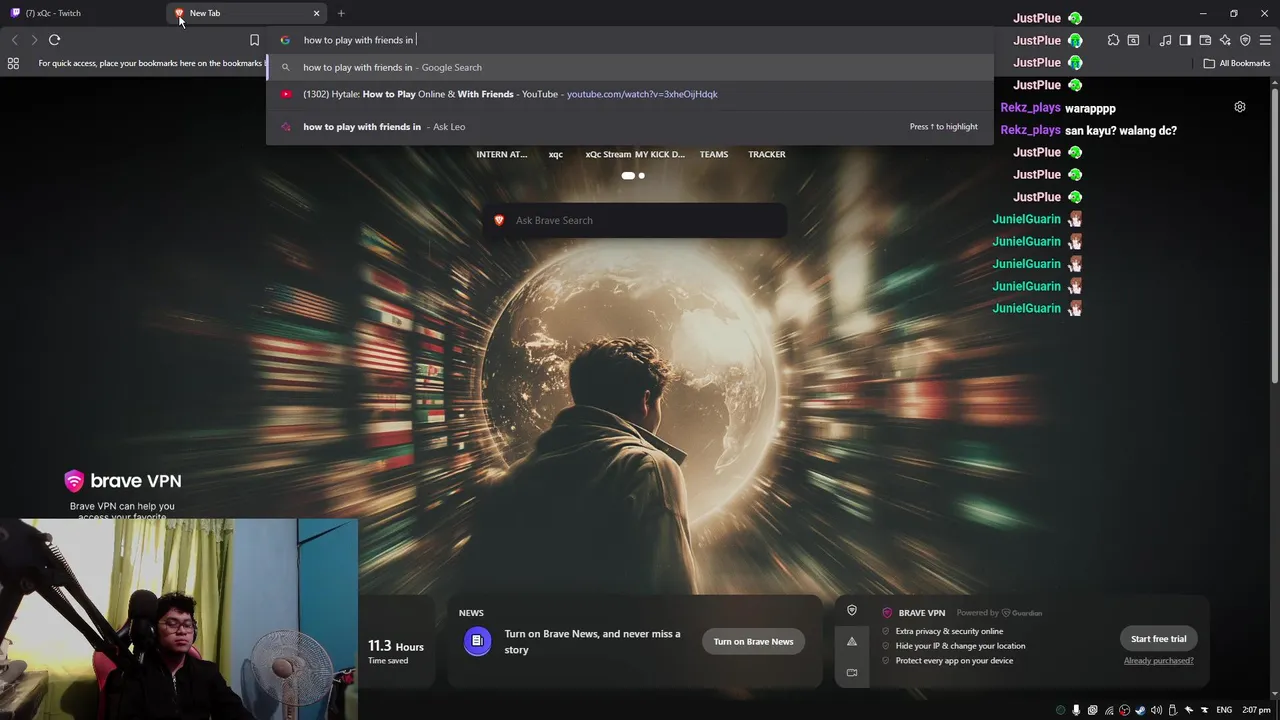This screenshot has width=1280, height=720.
Task: Select the triangle Rewards widget tab icon
Action: click(852, 641)
